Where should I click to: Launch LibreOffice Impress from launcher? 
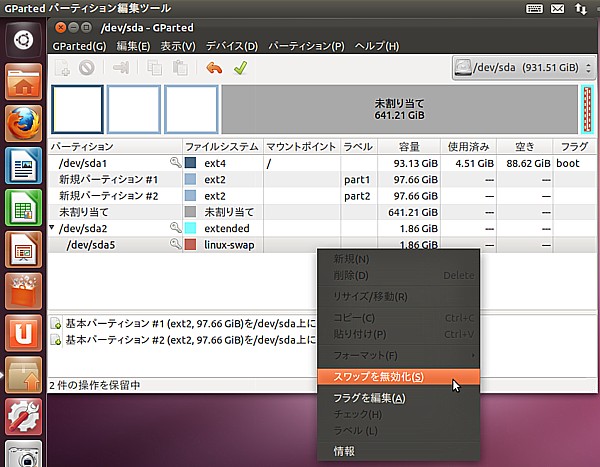pos(23,250)
